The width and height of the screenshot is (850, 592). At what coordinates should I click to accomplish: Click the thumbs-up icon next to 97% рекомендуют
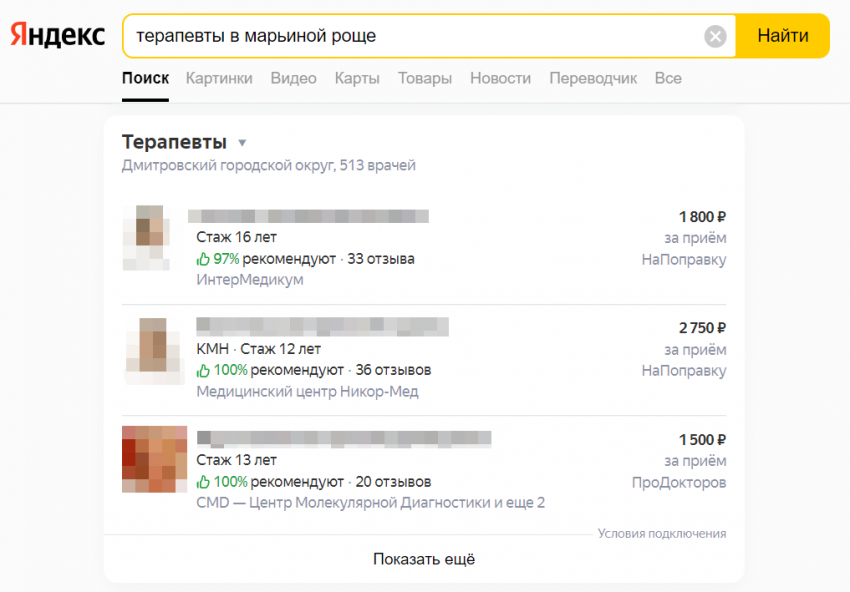tap(203, 259)
